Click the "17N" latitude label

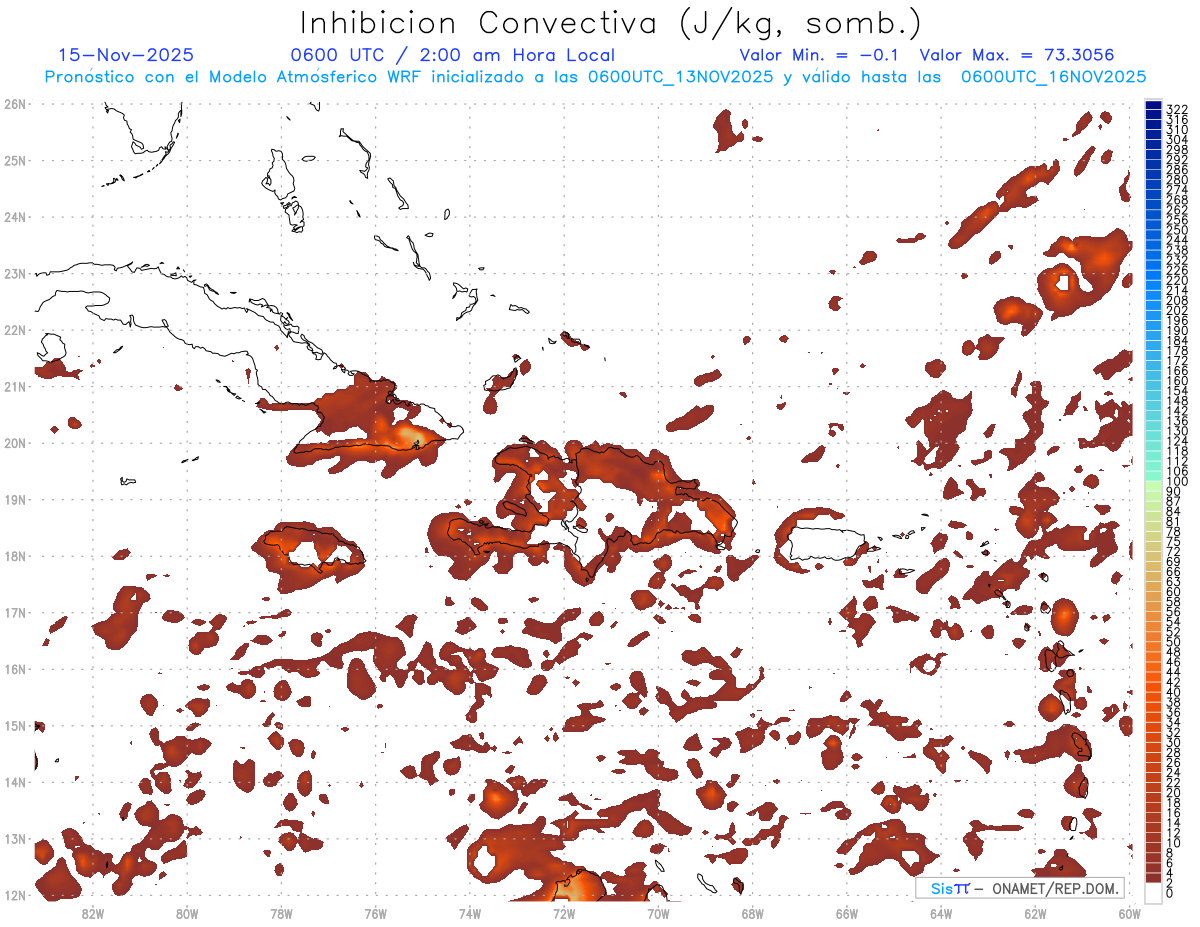coord(15,612)
